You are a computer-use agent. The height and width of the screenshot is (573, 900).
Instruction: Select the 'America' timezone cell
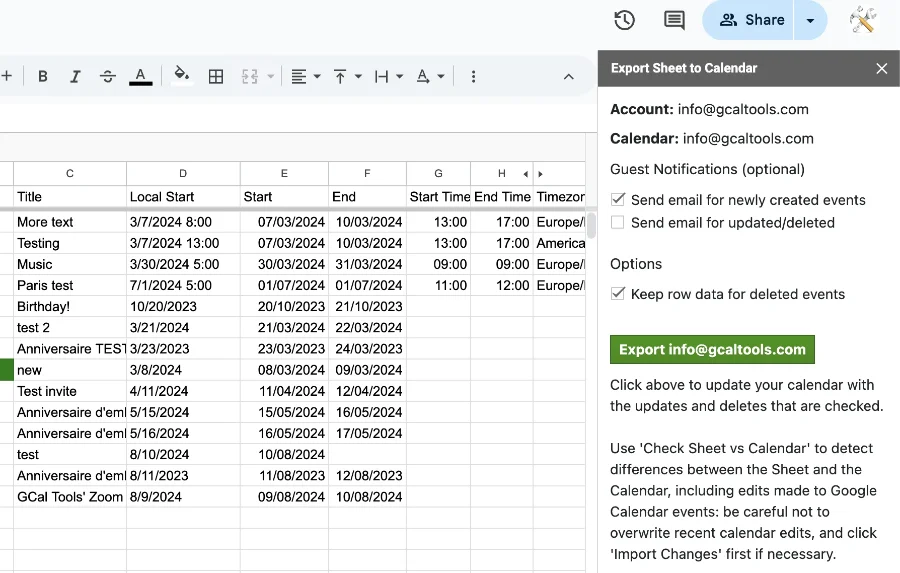tap(560, 243)
